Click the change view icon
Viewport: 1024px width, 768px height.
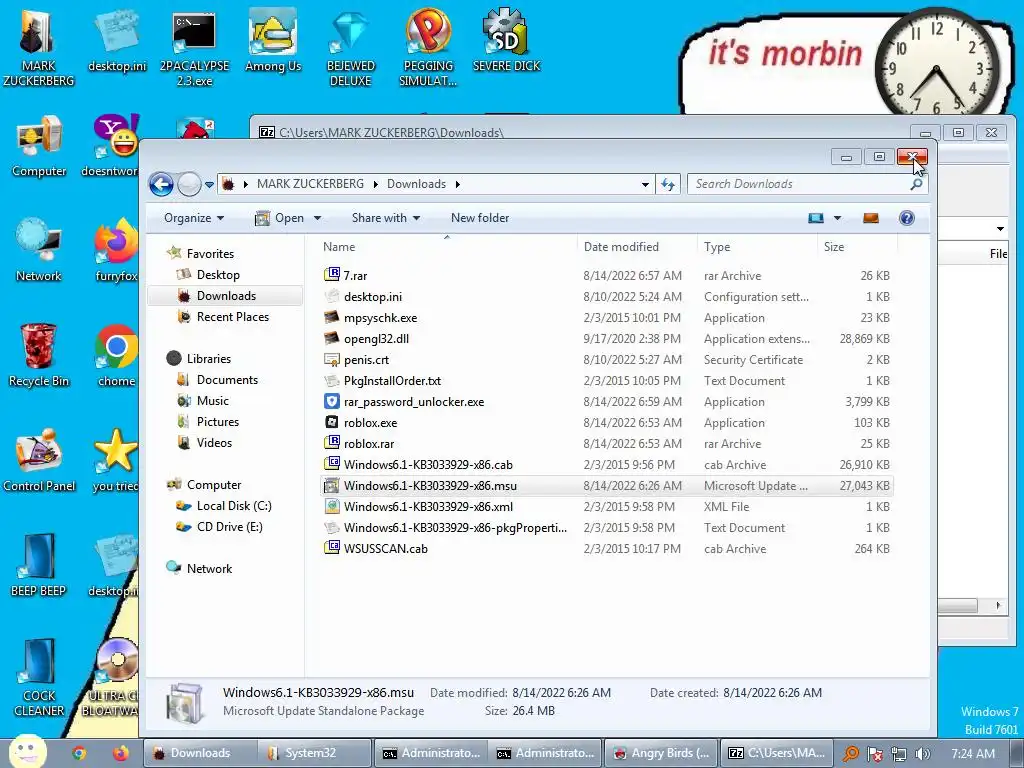click(816, 218)
